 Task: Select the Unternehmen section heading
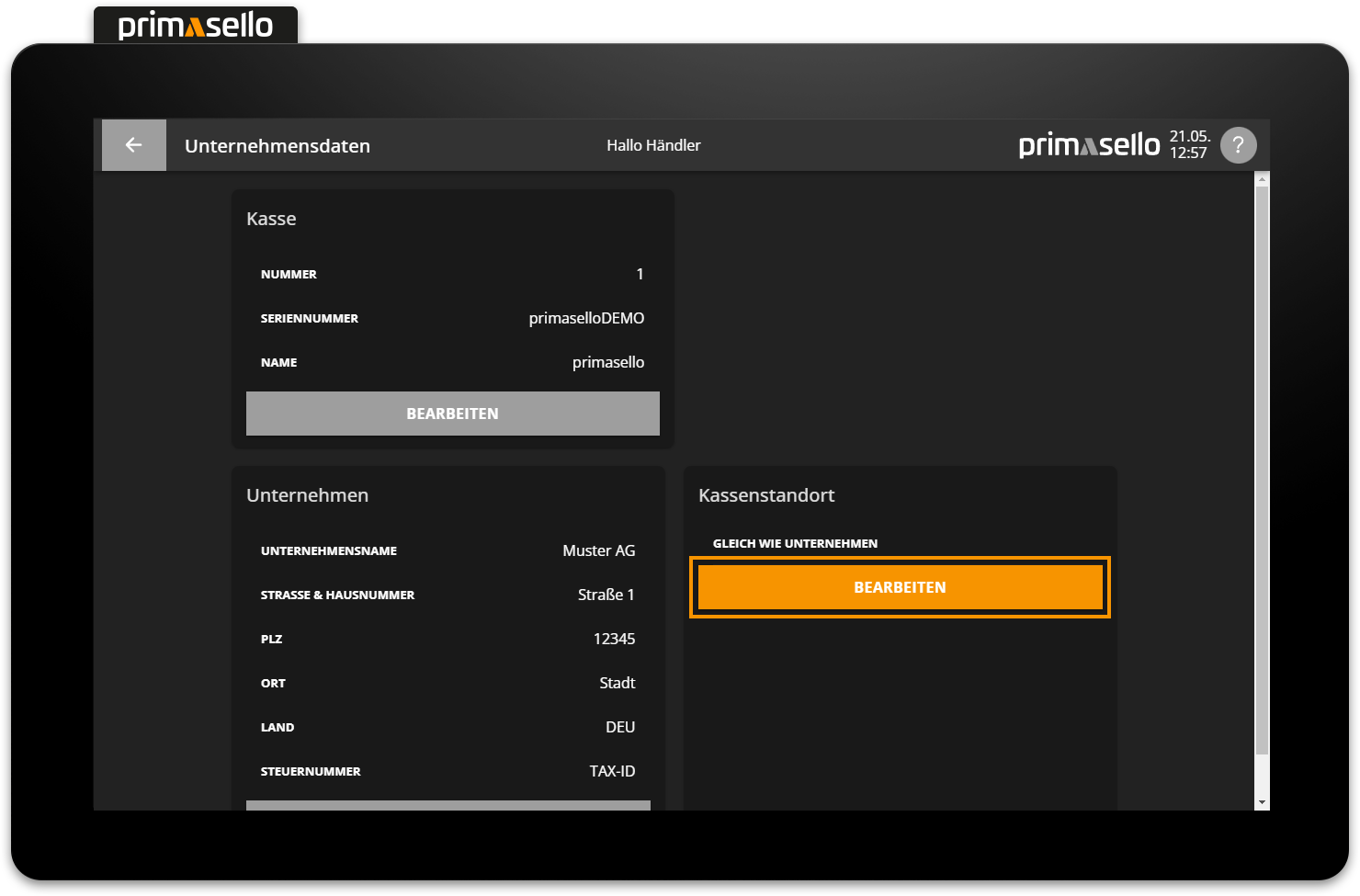click(x=307, y=495)
